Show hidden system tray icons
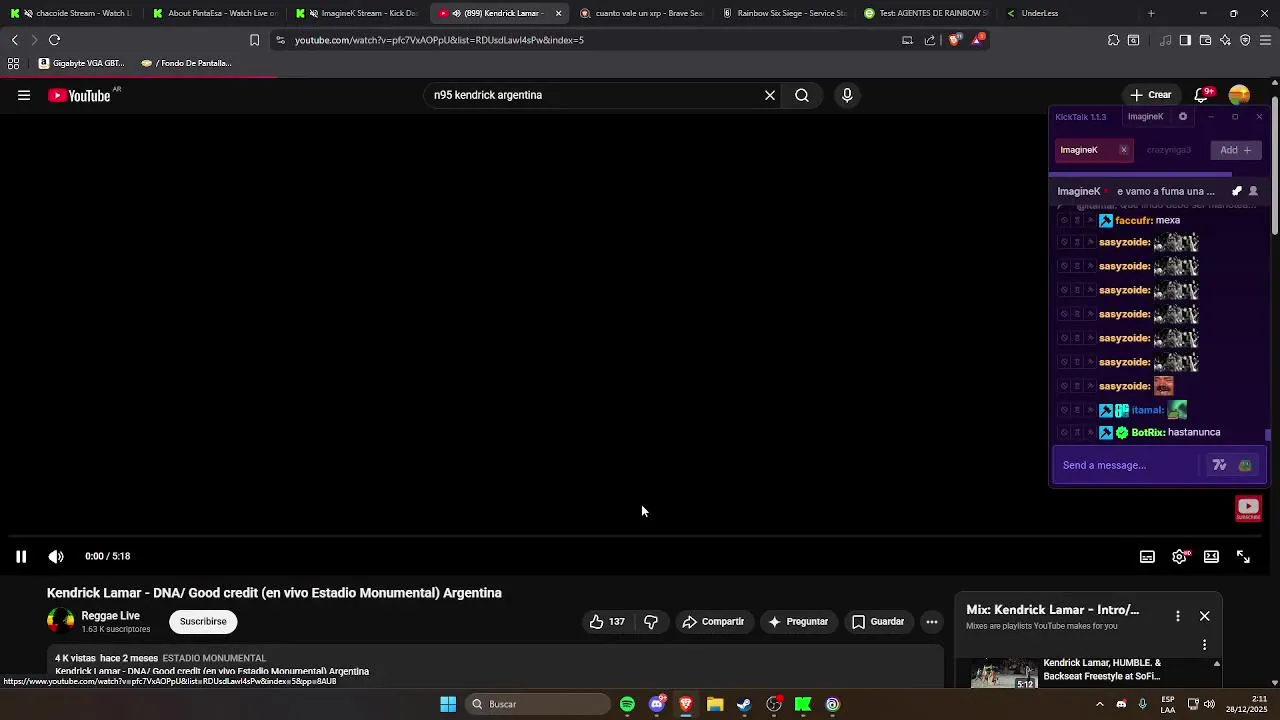Viewport: 1280px width, 720px height. 1099,705
